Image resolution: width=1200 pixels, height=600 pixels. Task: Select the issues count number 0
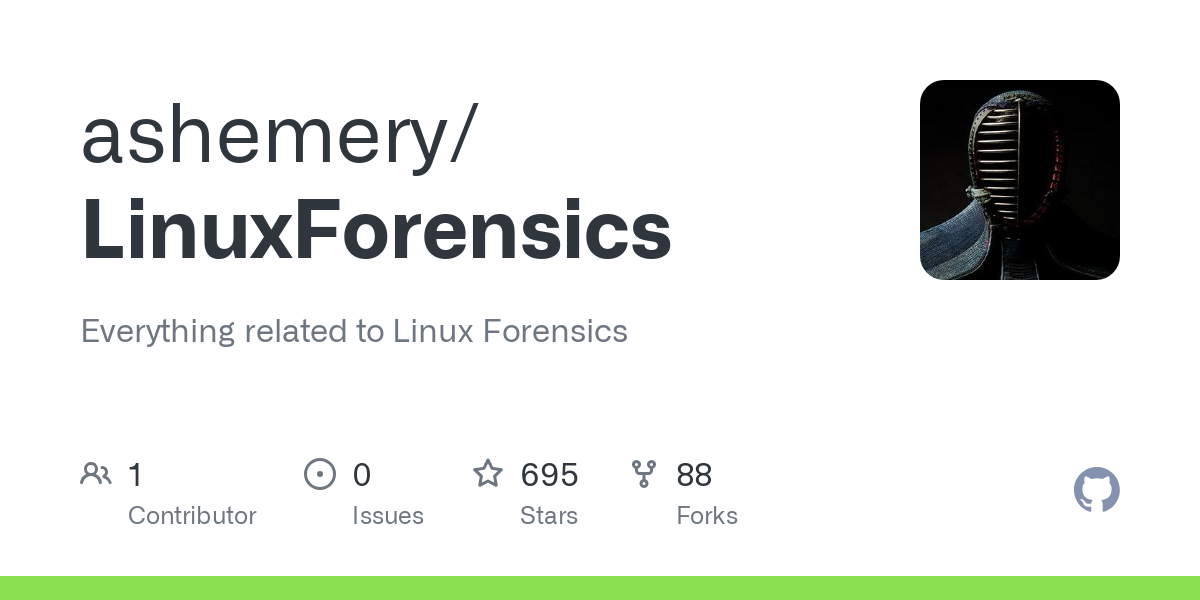(x=362, y=475)
